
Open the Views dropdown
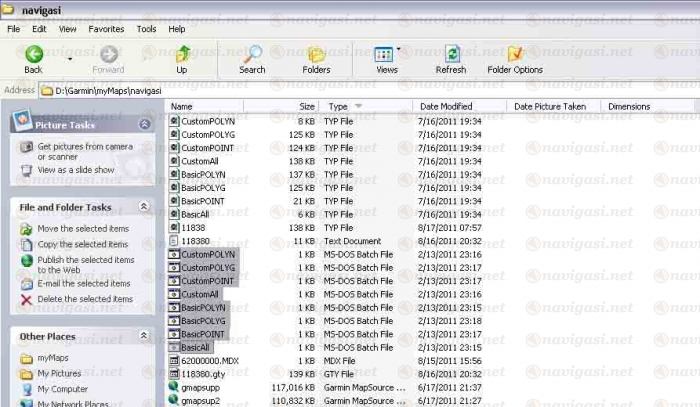click(399, 50)
